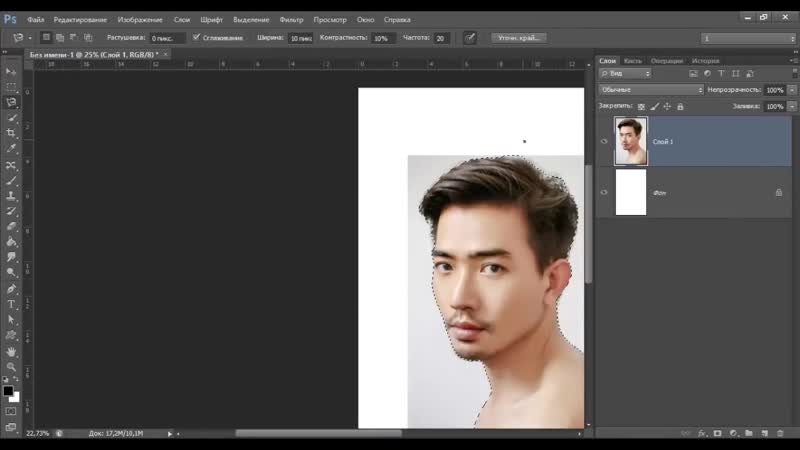Screen dimensions: 800x450
Task: Click the Ширина width input field
Action: [300, 38]
